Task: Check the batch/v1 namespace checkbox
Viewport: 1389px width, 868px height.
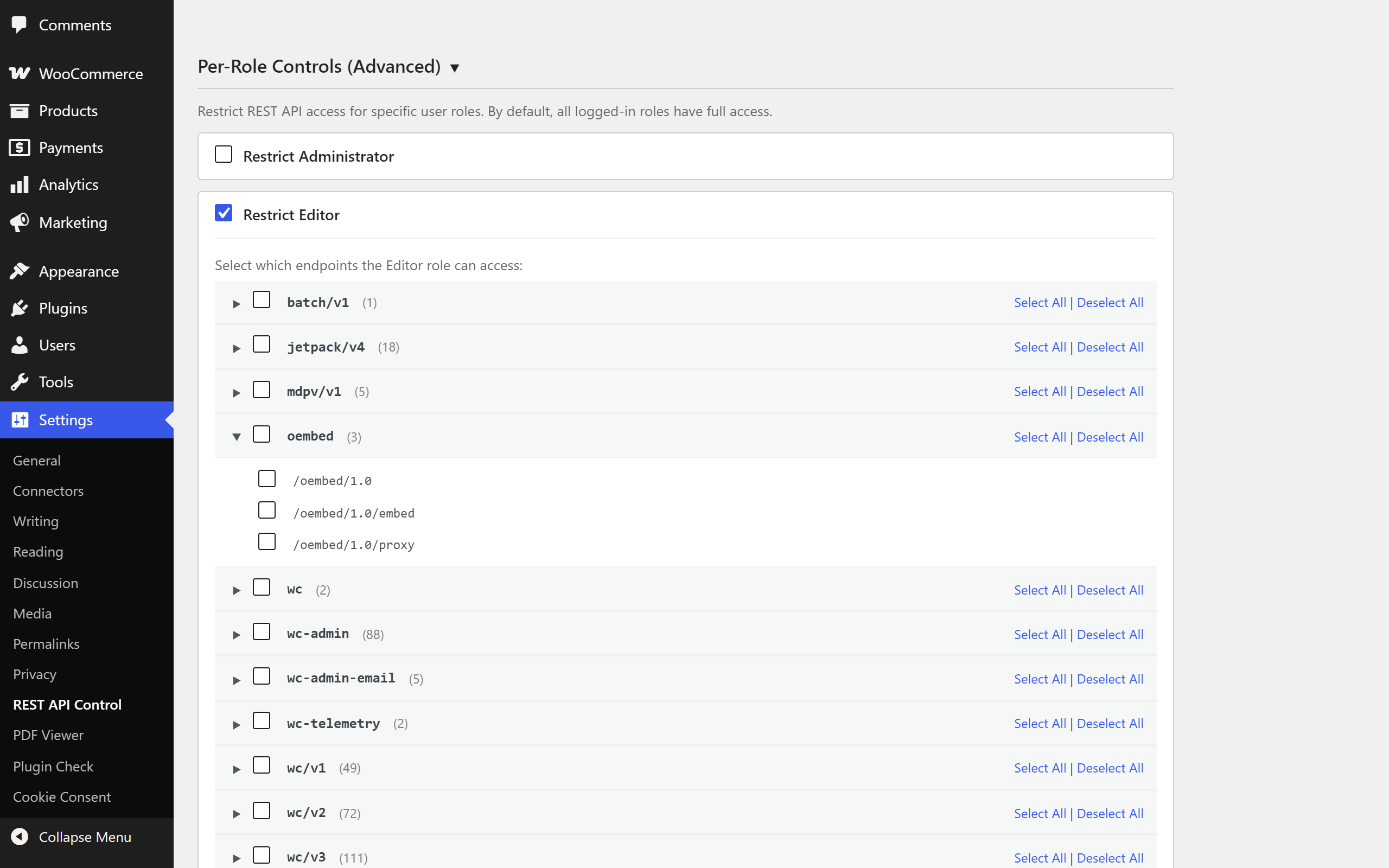Action: tap(261, 299)
